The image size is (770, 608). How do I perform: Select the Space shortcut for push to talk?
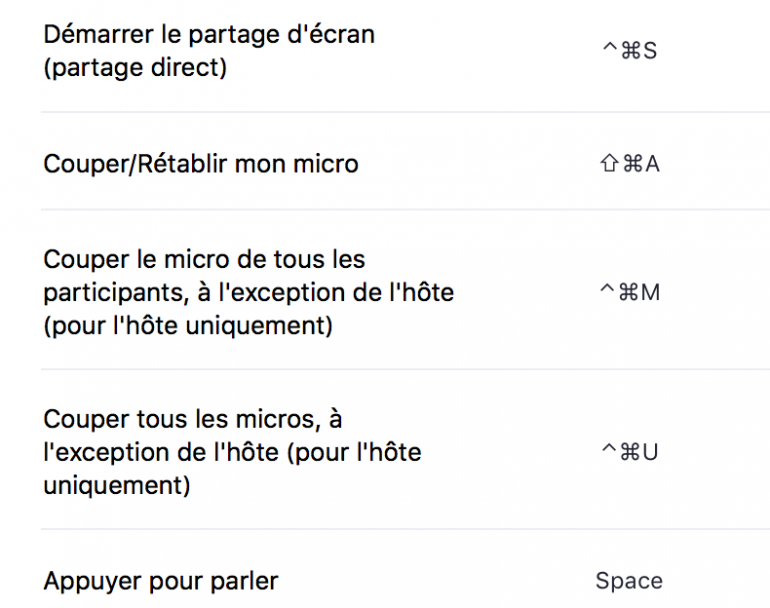(x=628, y=581)
